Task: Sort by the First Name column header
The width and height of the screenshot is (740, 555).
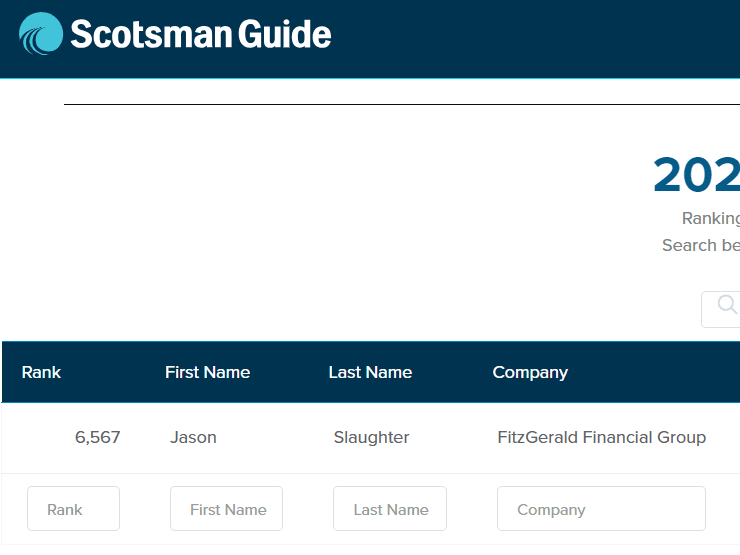Action: pos(208,372)
